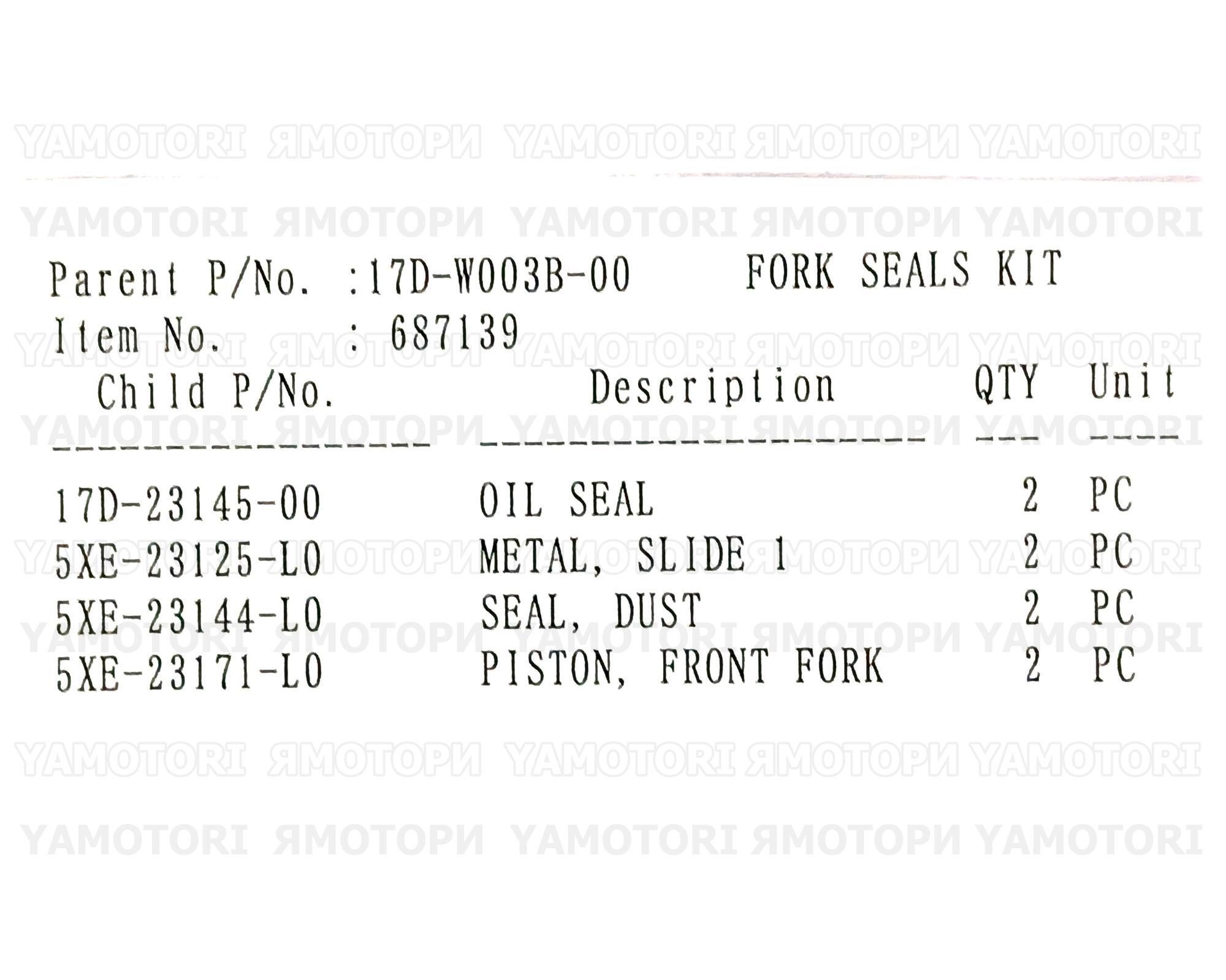
Task: Select the FORK SEALS KIT title
Action: 904,270
